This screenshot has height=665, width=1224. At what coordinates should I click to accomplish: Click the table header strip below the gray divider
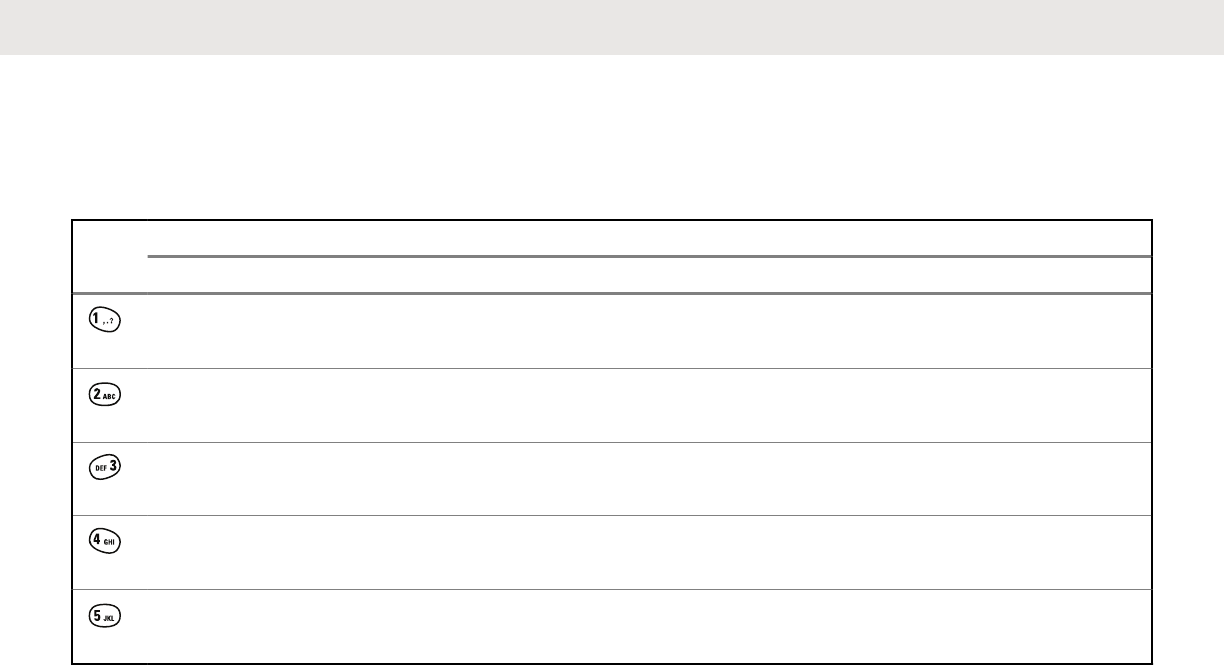[650, 275]
